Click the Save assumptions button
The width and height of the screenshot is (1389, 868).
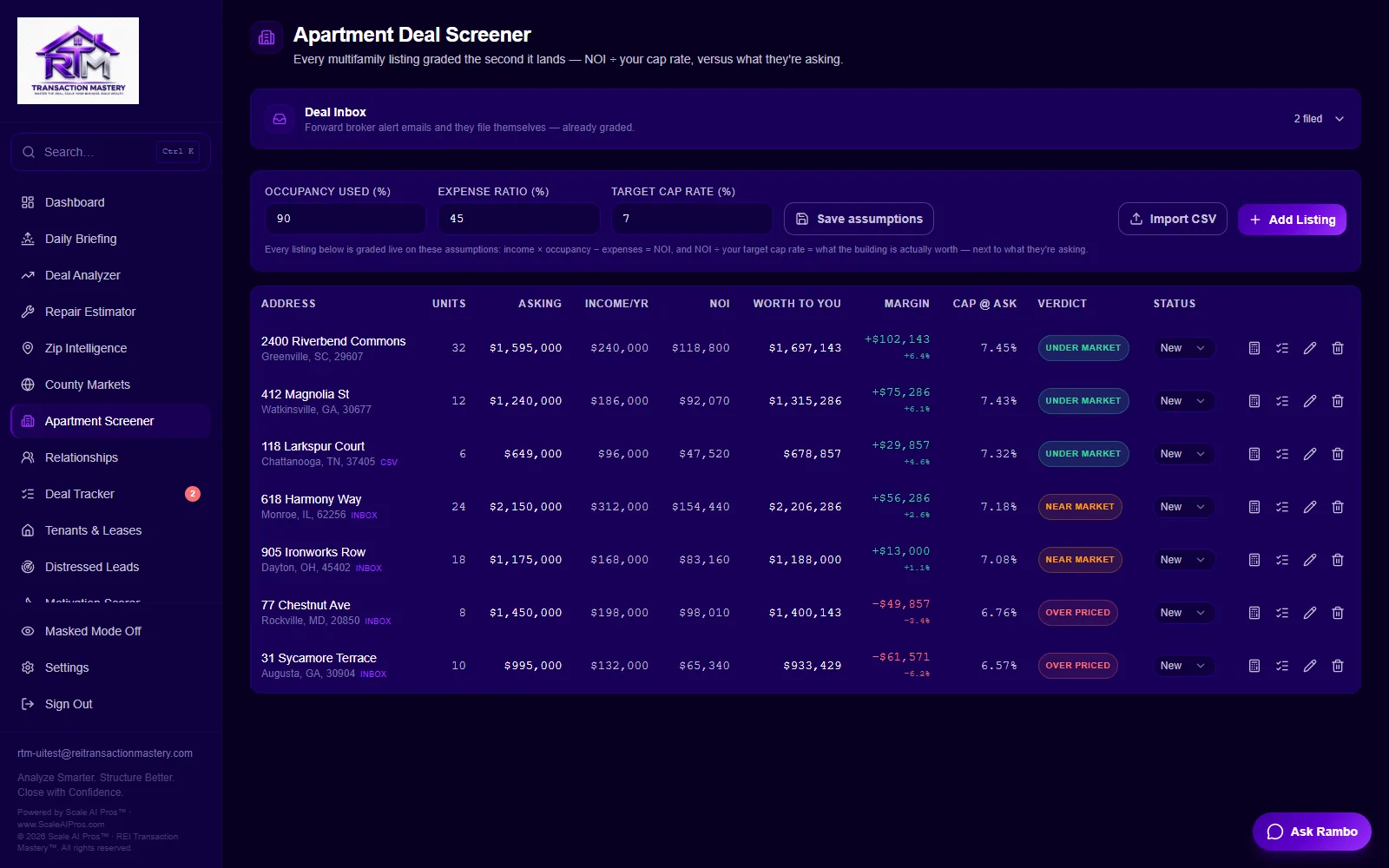(x=859, y=219)
